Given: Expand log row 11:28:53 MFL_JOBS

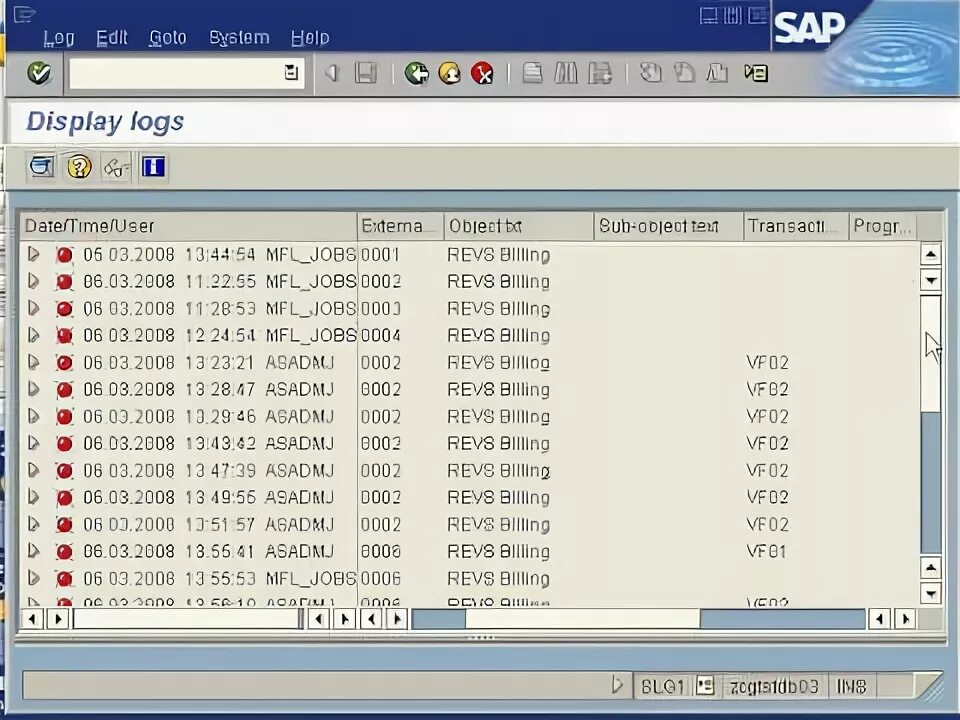Looking at the screenshot, I should pos(34,308).
